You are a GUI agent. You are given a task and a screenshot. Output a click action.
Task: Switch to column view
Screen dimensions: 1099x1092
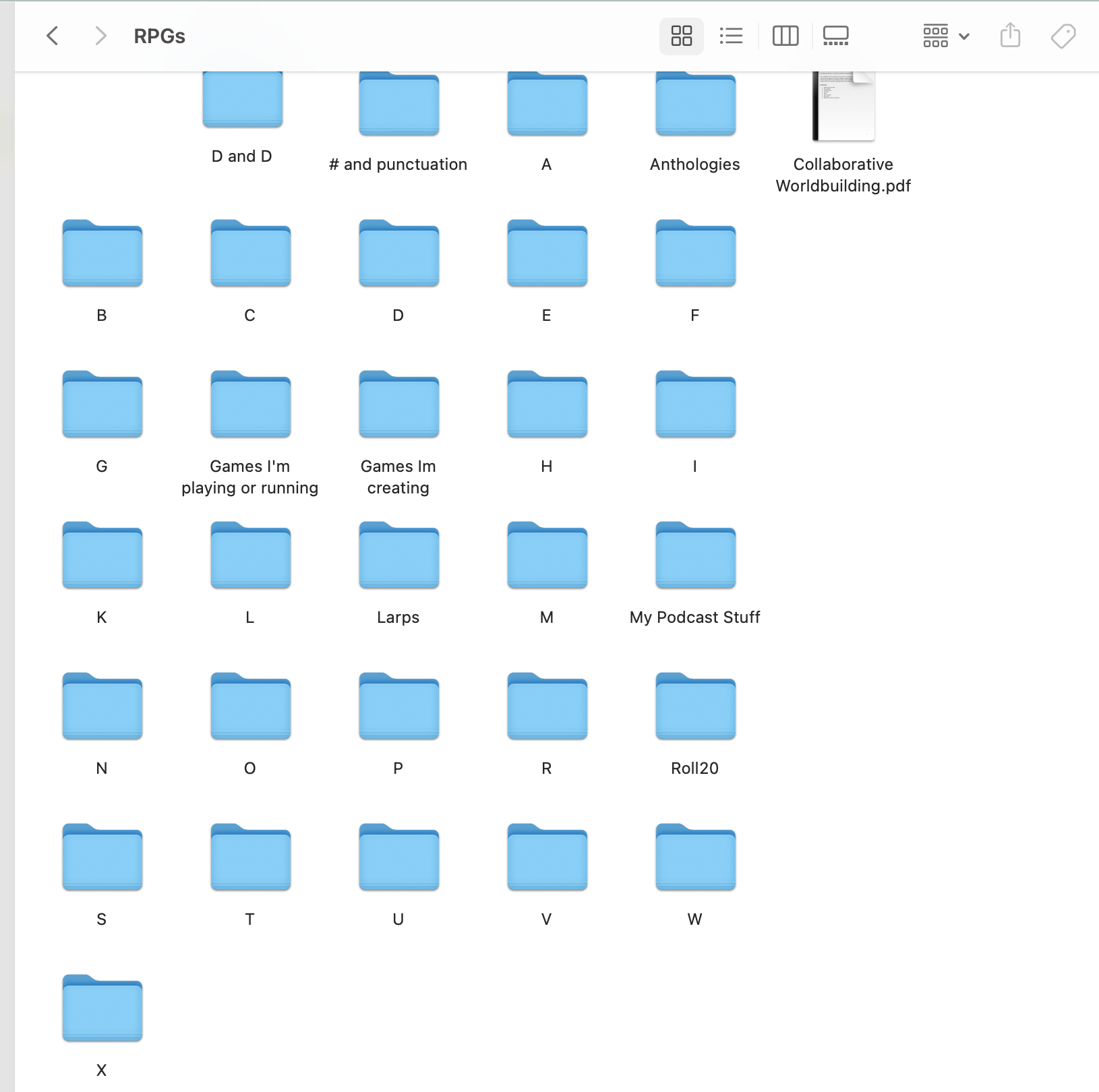pyautogui.click(x=785, y=36)
